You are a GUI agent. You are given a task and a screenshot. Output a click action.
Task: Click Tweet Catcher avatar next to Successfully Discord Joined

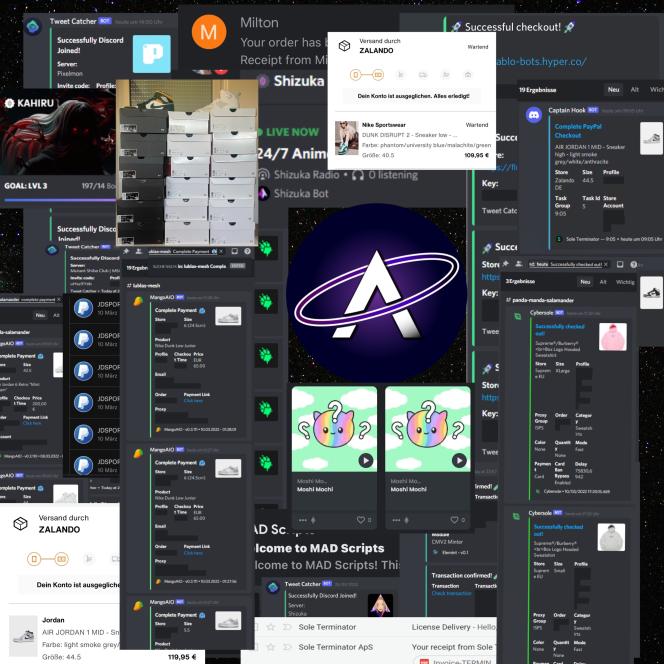[x=33, y=27]
